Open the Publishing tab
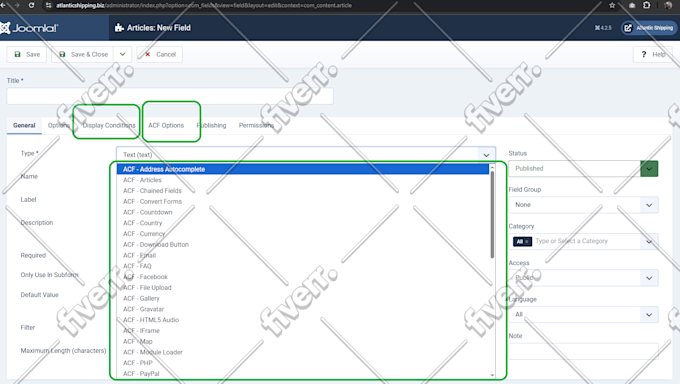680x384 pixels. pos(211,125)
